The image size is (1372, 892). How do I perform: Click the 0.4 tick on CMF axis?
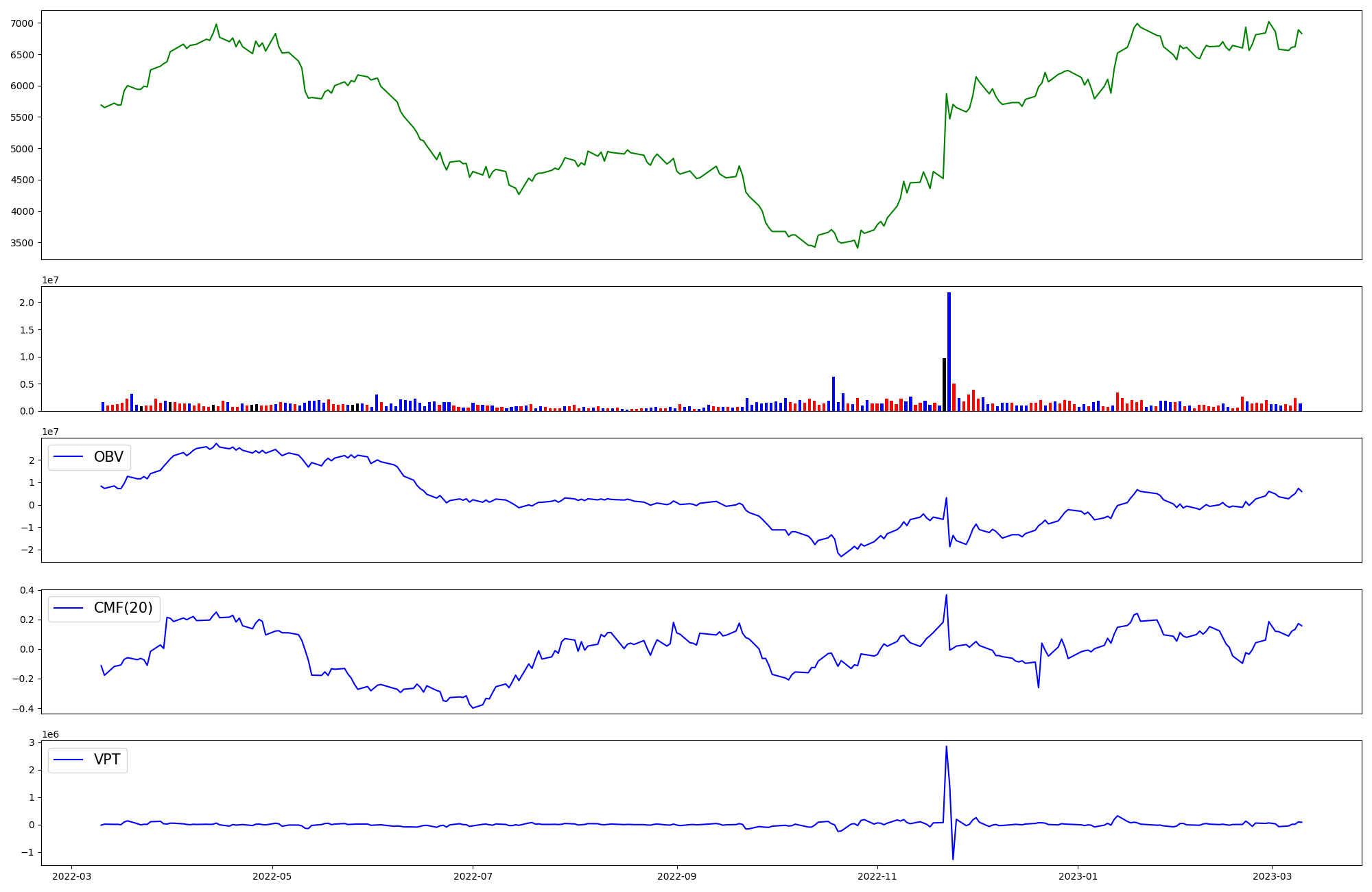(26, 591)
